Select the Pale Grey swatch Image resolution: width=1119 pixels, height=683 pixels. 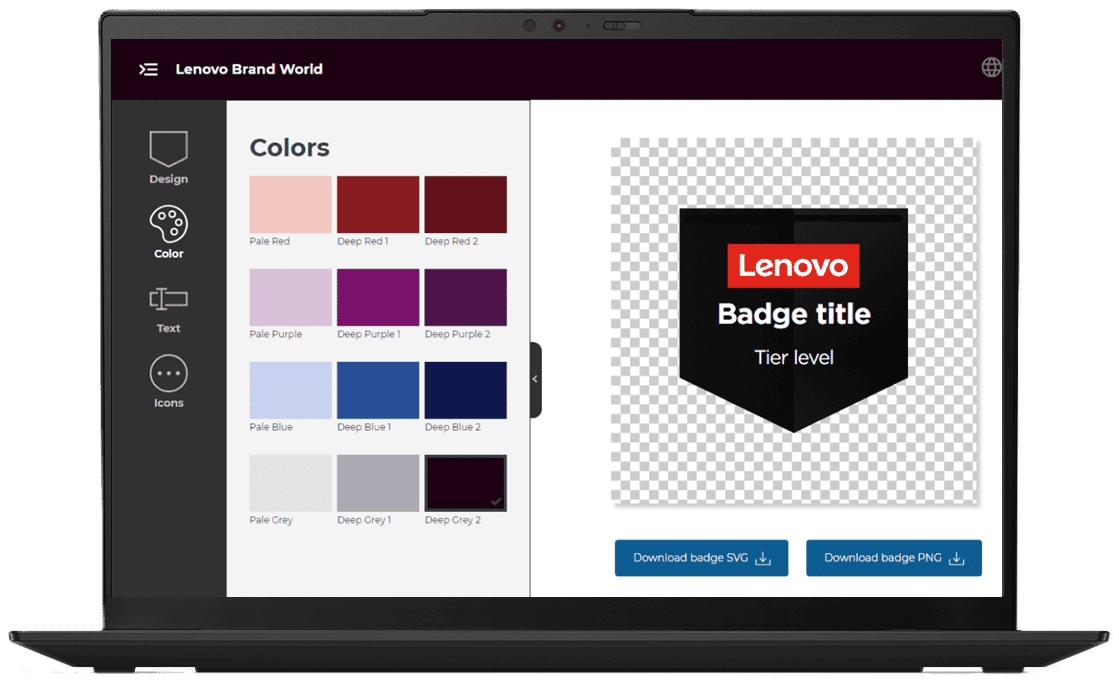pyautogui.click(x=289, y=483)
